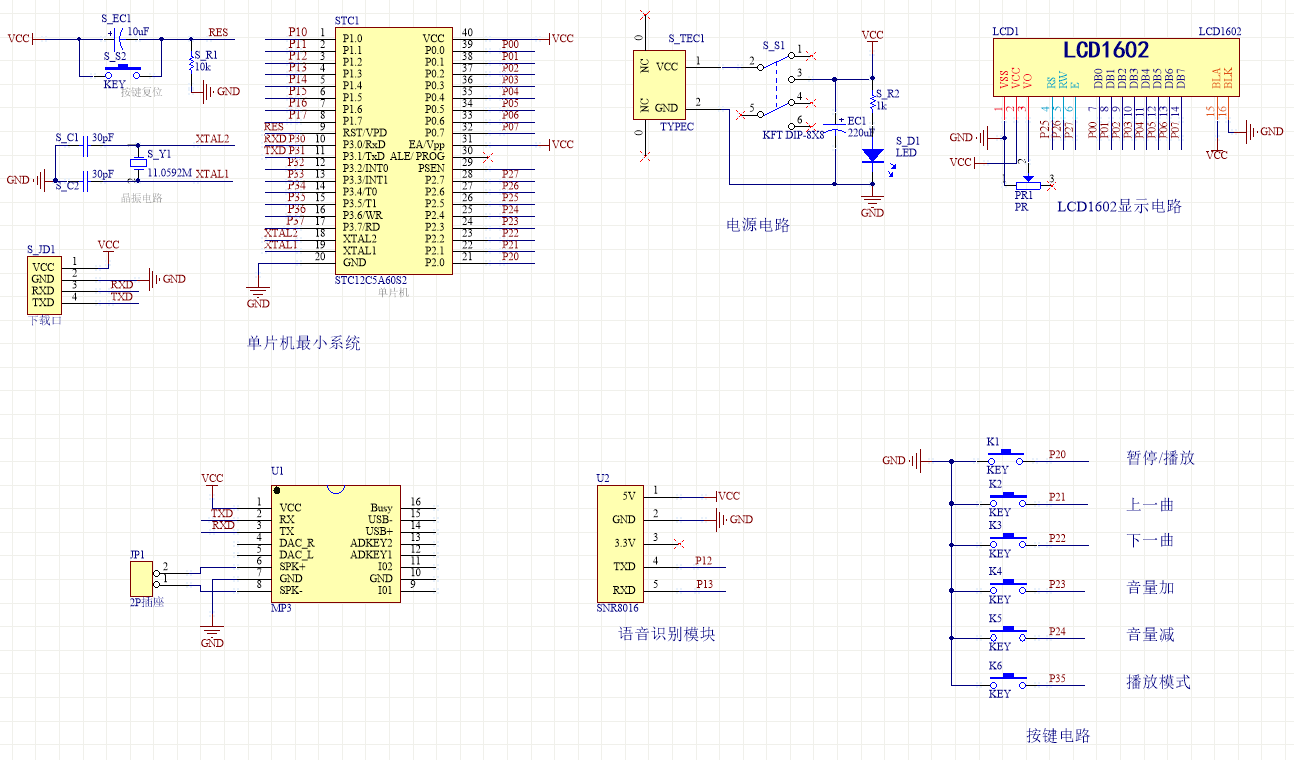Select the MP3 module U1 body

pyautogui.click(x=336, y=543)
